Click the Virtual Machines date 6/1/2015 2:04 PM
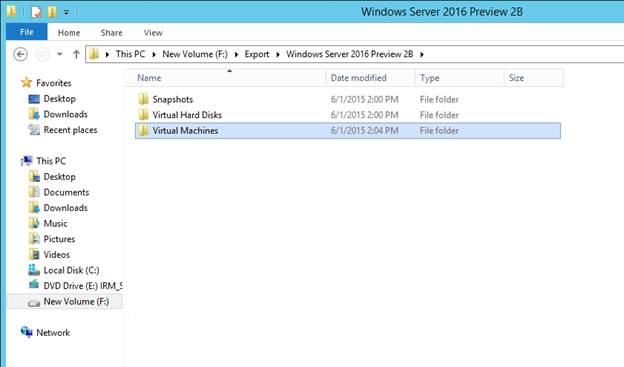 (364, 131)
